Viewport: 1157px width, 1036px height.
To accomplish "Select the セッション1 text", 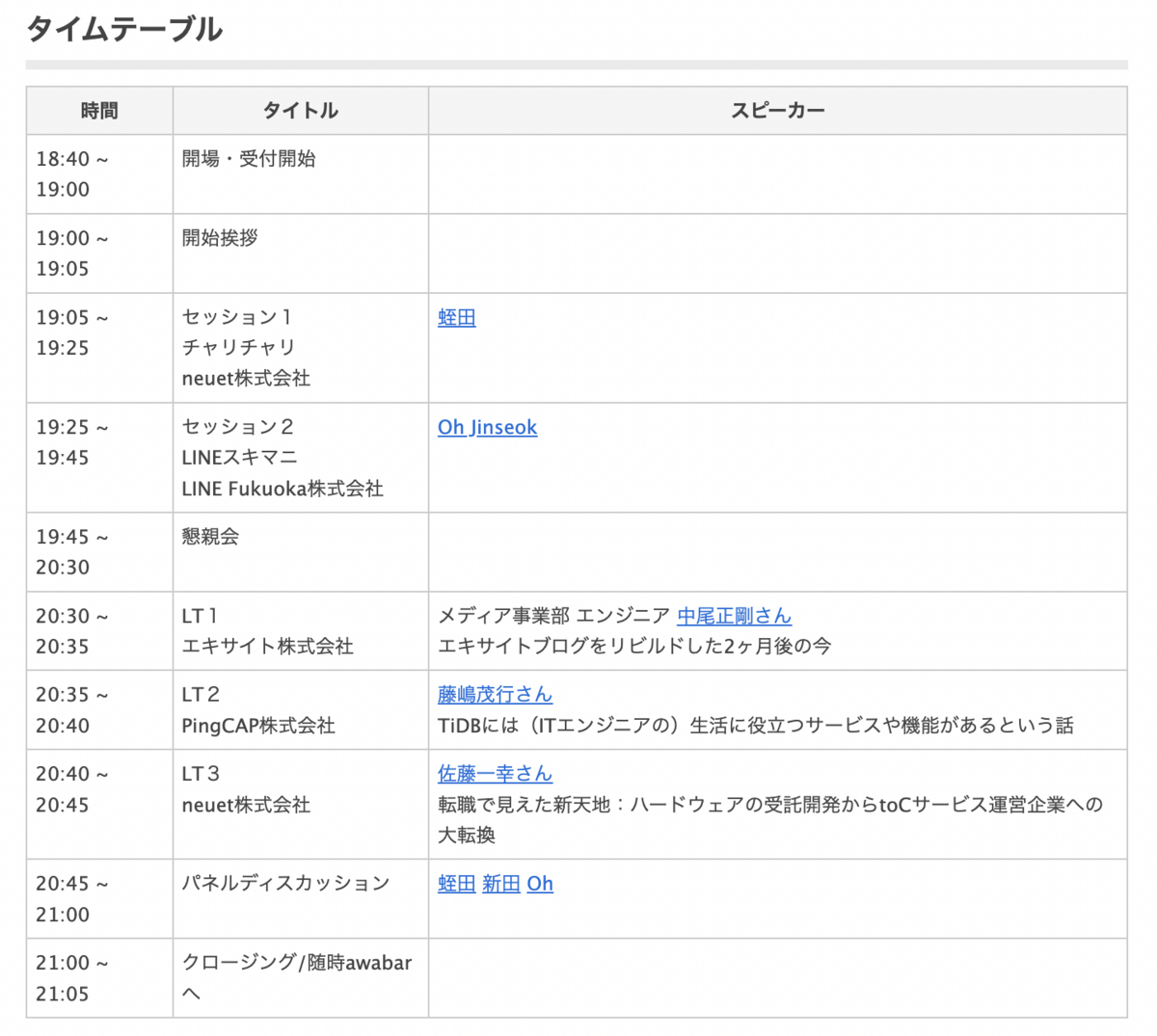I will pyautogui.click(x=237, y=317).
